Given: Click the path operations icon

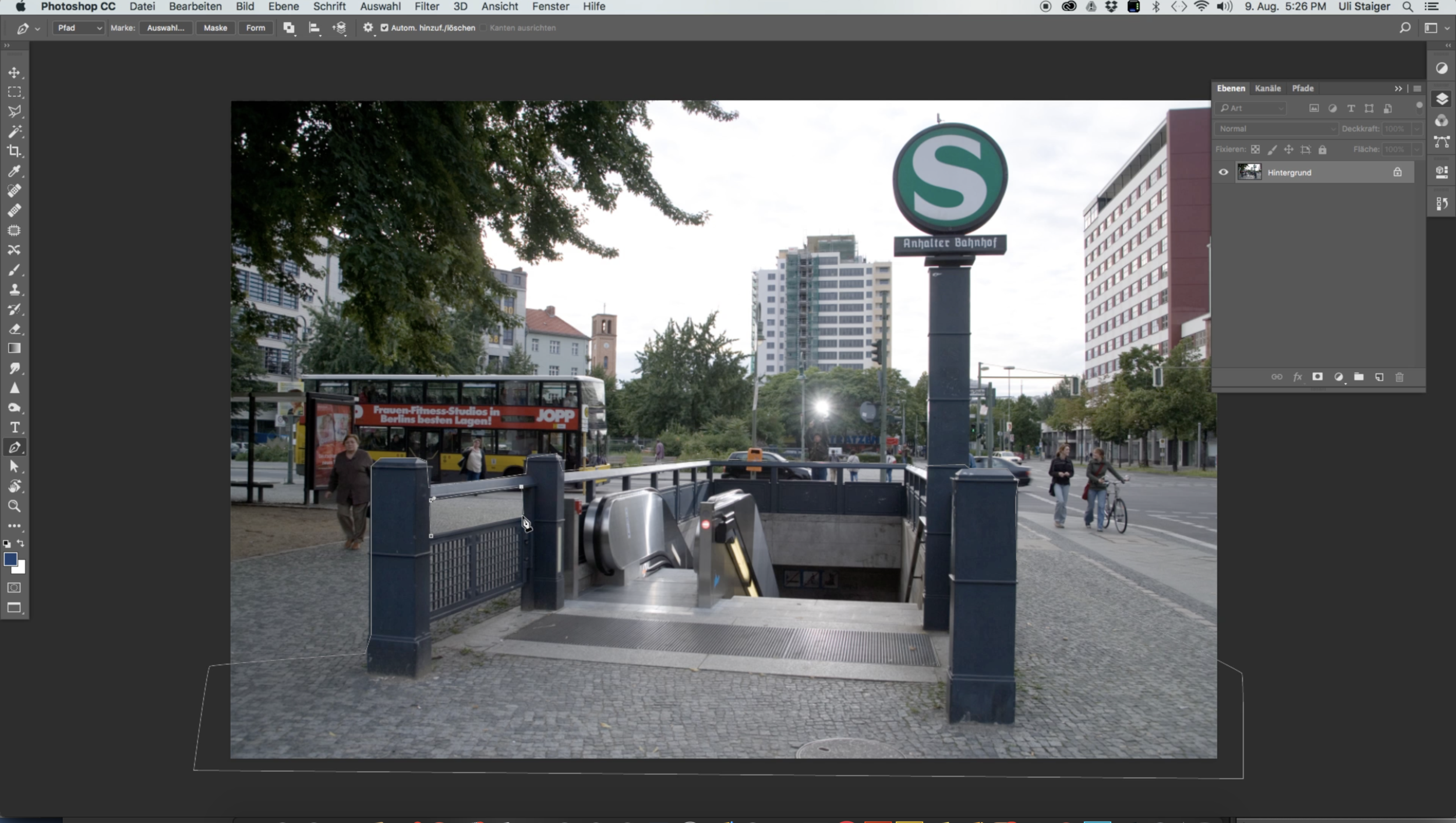Looking at the screenshot, I should click(289, 28).
